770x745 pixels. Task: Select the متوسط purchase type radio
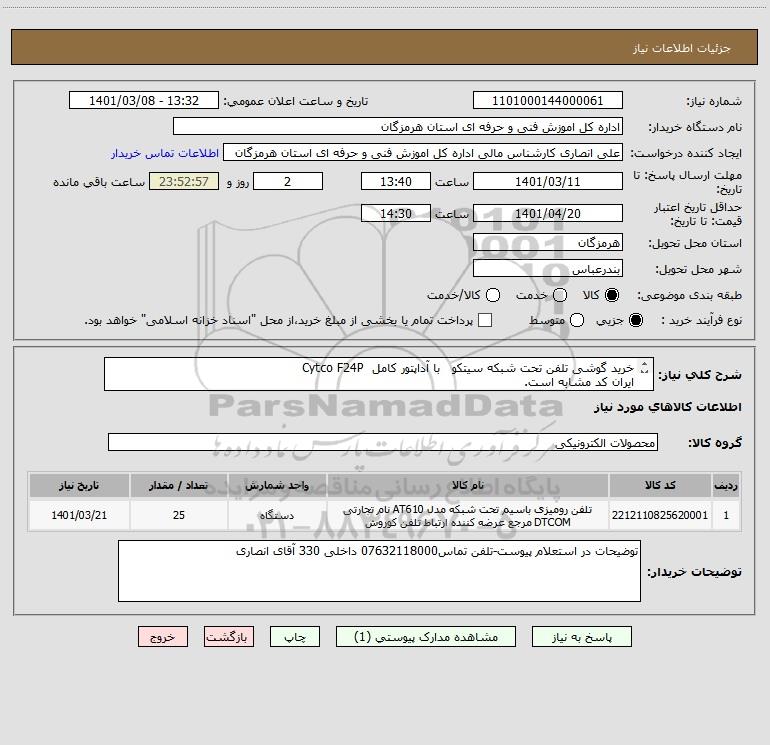[x=577, y=320]
